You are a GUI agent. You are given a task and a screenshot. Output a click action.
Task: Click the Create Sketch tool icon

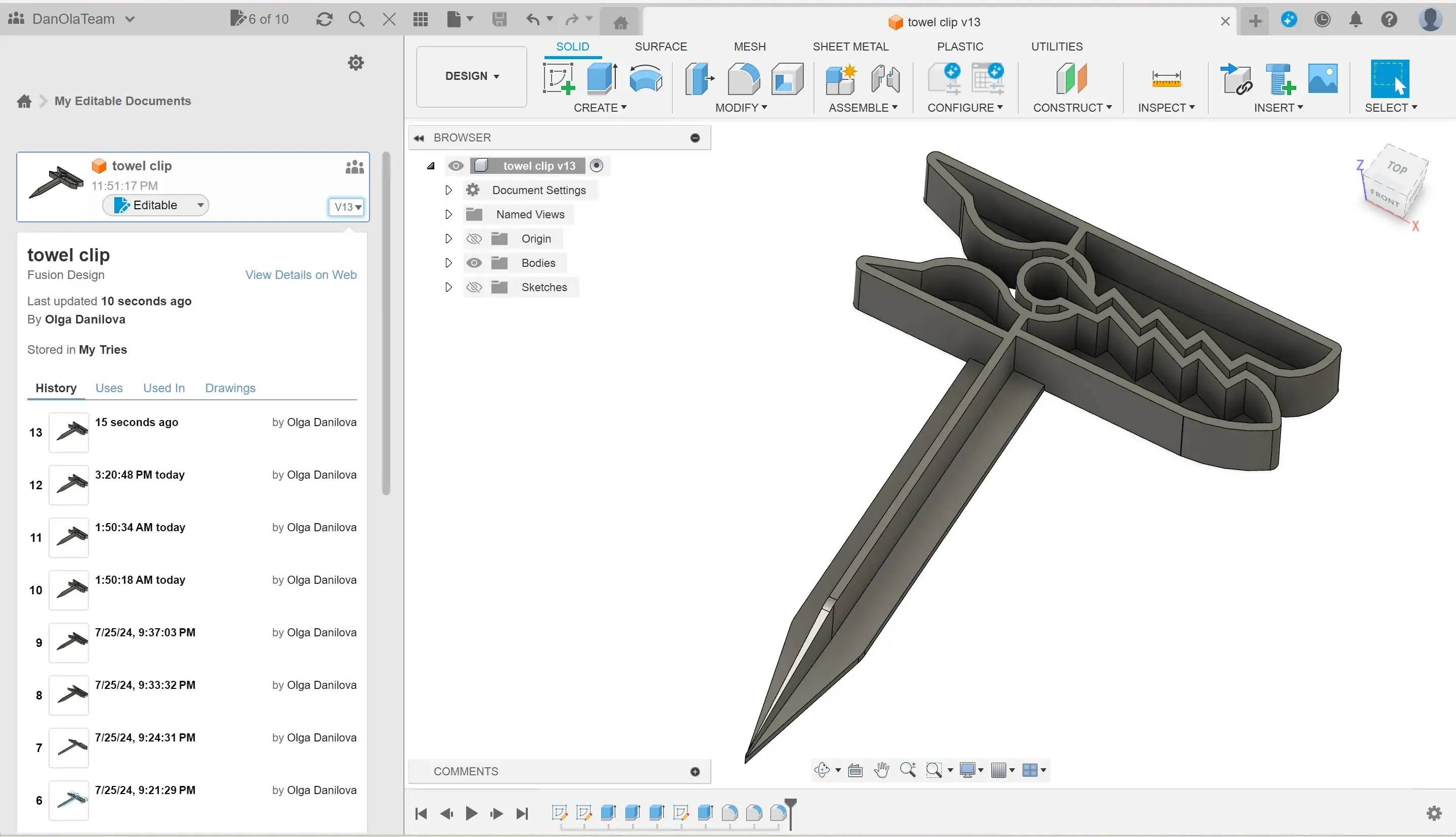[559, 78]
